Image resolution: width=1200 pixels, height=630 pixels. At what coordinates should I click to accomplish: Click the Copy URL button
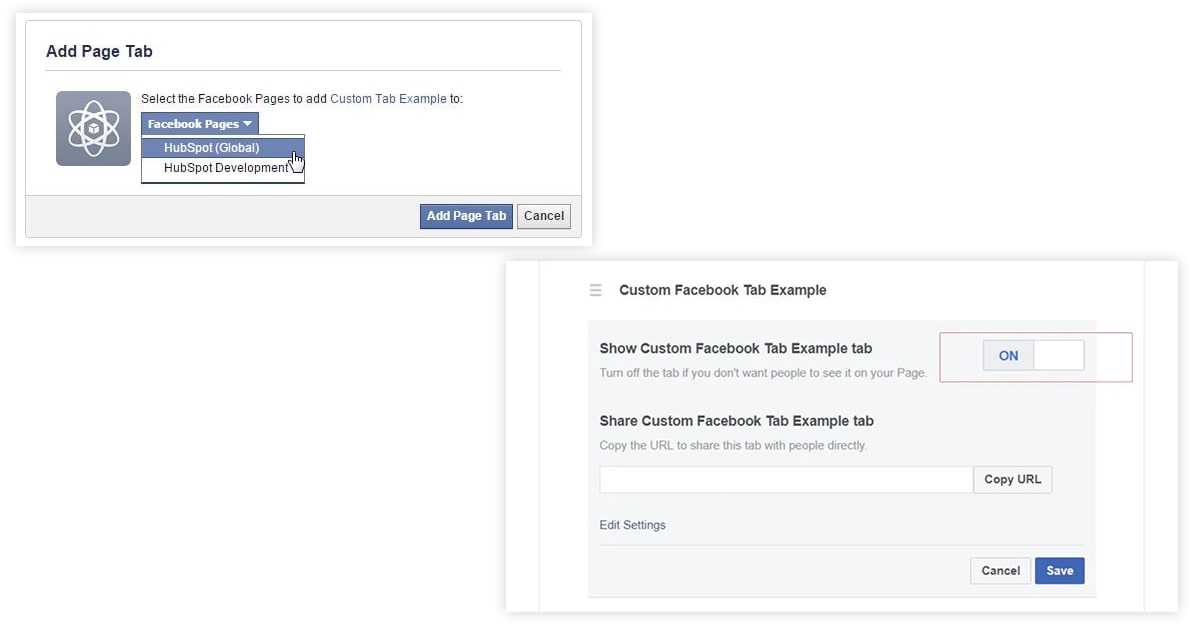1013,480
